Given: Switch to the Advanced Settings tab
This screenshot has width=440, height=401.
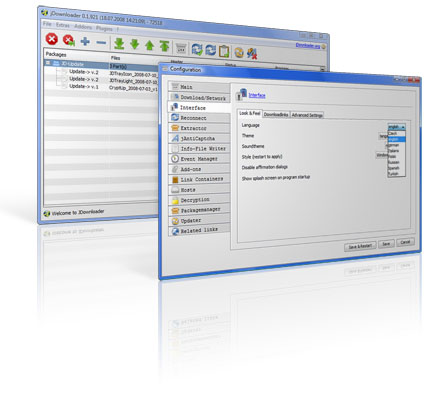Looking at the screenshot, I should click(x=307, y=115).
